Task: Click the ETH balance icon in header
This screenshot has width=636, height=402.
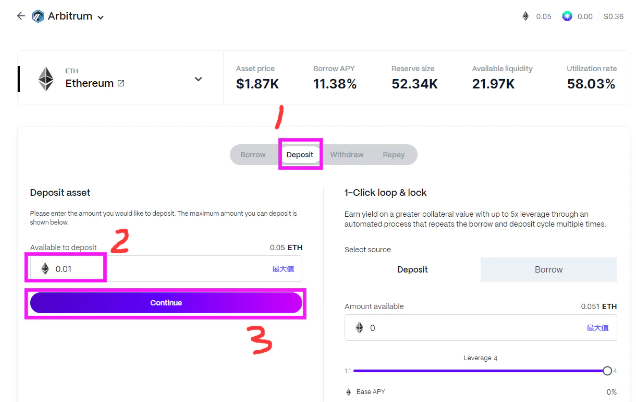Action: (525, 16)
